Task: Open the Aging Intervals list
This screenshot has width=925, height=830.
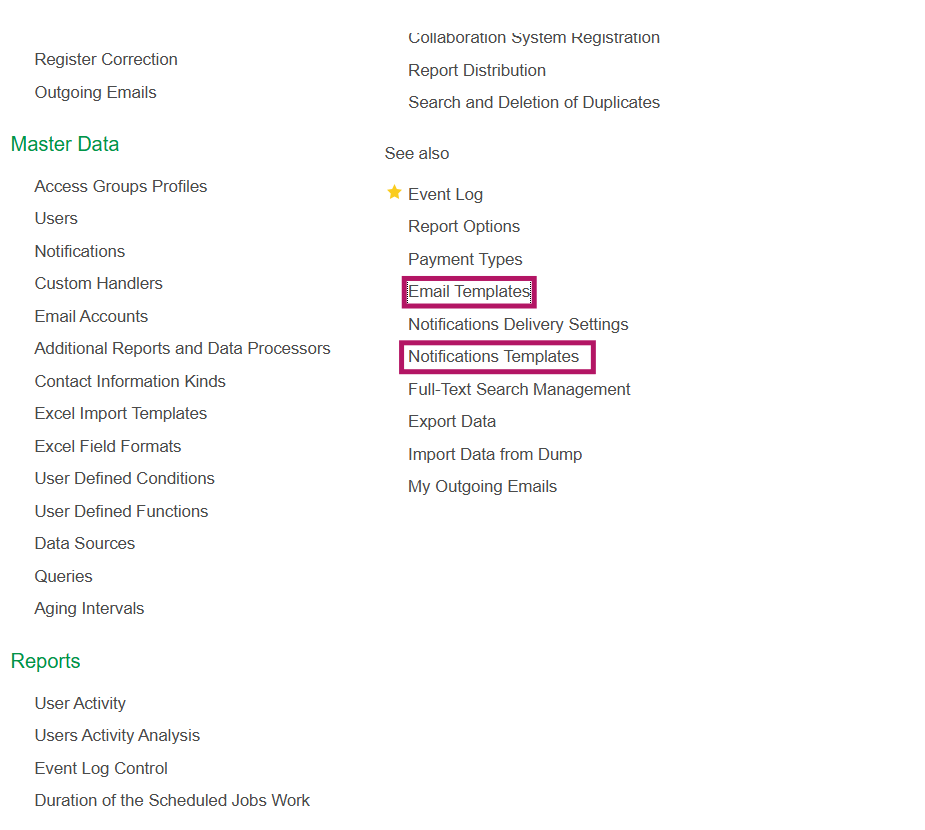Action: (x=89, y=609)
